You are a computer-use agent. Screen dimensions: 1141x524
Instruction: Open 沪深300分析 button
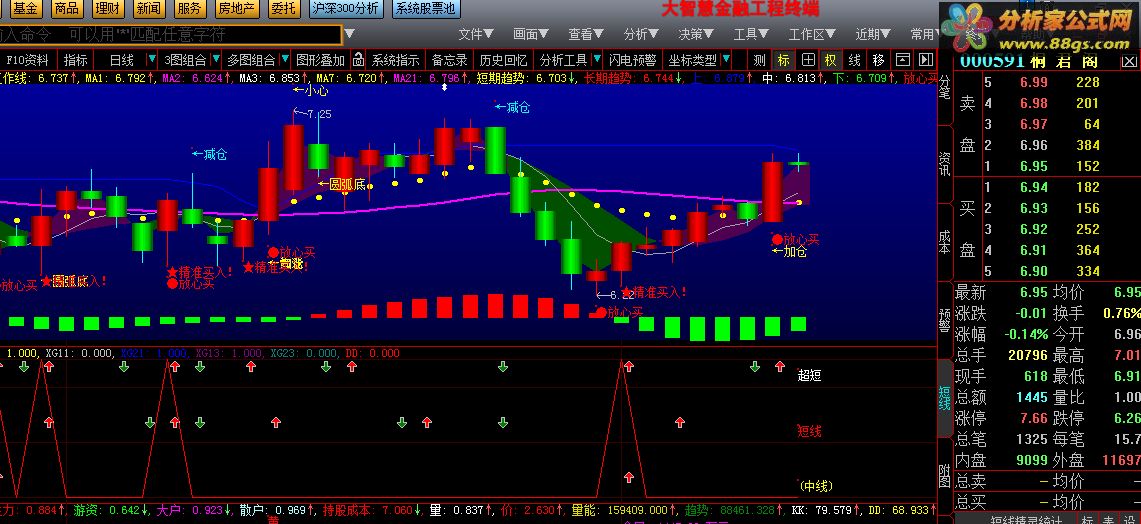pyautogui.click(x=346, y=9)
